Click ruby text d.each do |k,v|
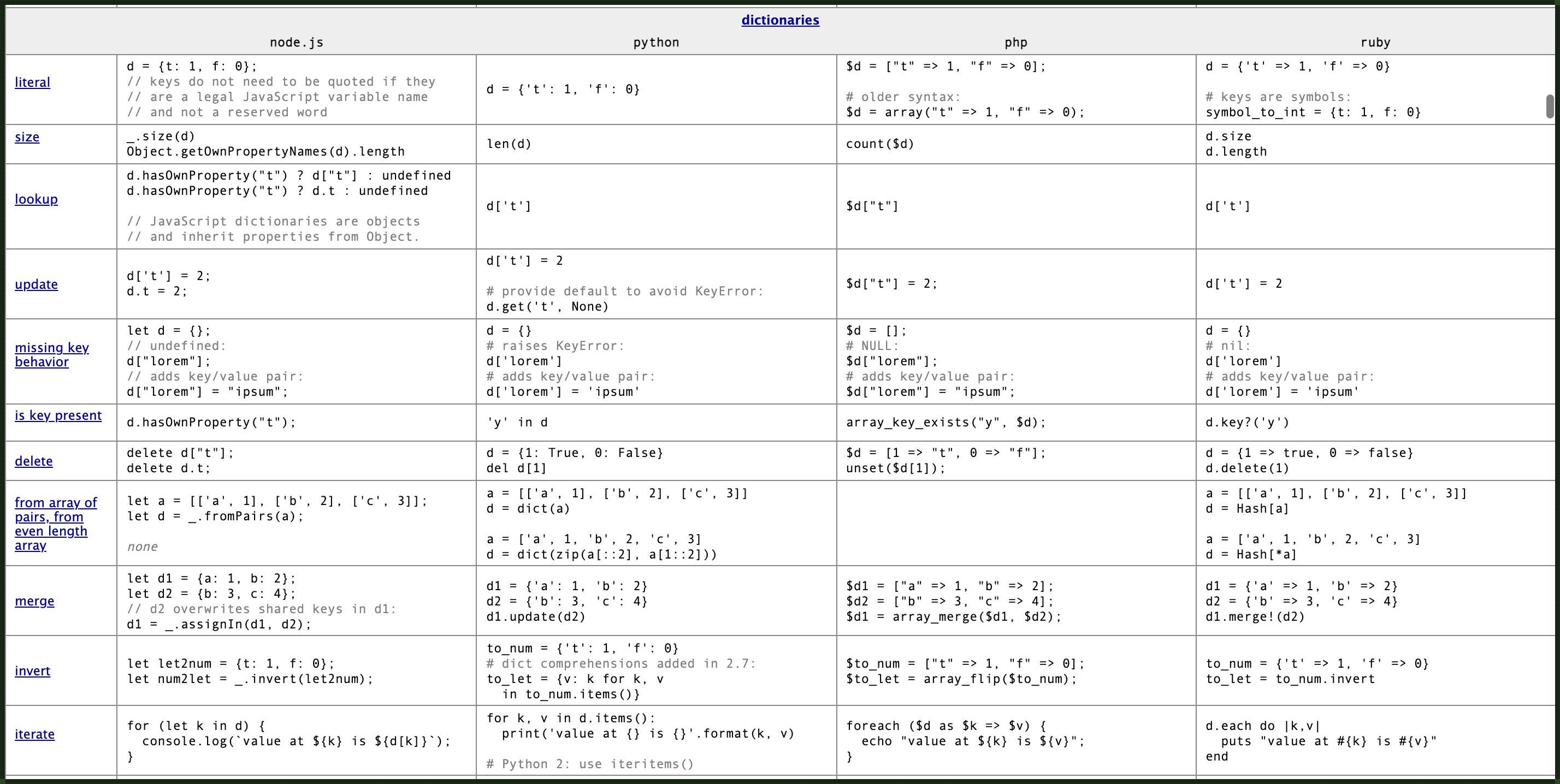Viewport: 1560px width, 784px height. [x=1263, y=726]
